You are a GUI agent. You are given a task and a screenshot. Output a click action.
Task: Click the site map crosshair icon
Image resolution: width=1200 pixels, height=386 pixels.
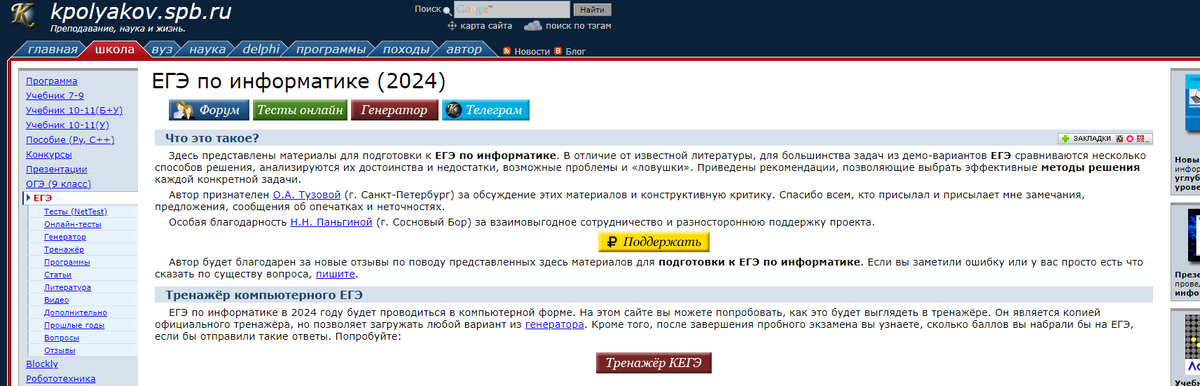pos(452,25)
